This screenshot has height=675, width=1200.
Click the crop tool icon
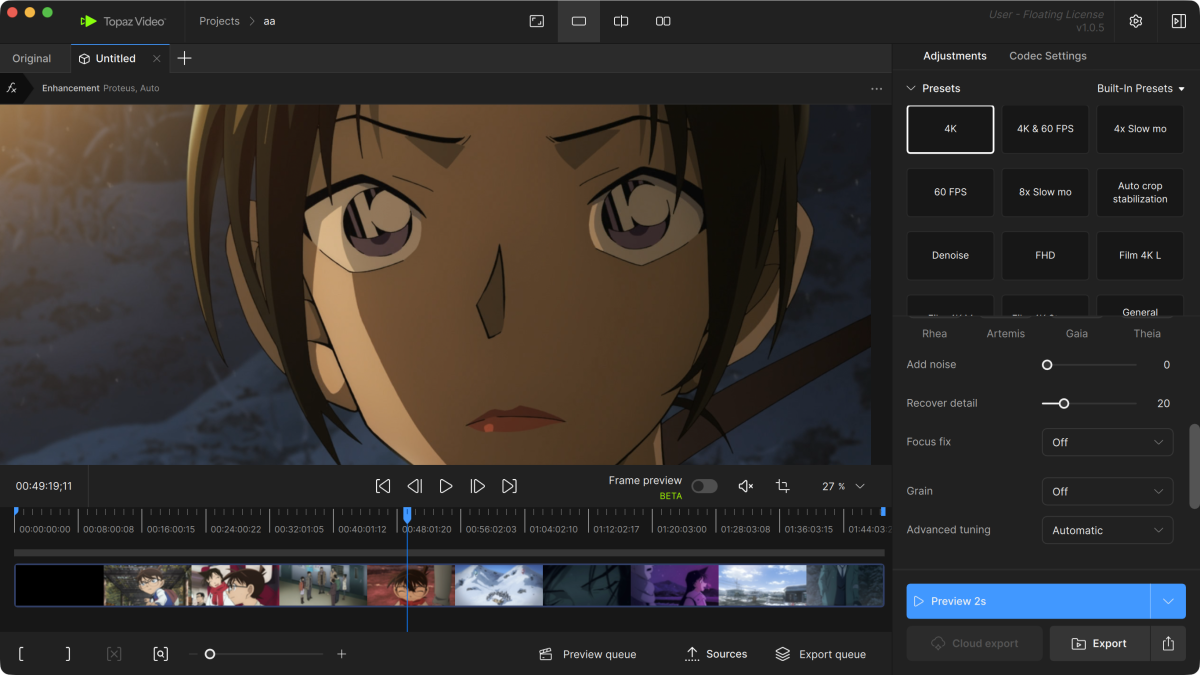[x=782, y=486]
